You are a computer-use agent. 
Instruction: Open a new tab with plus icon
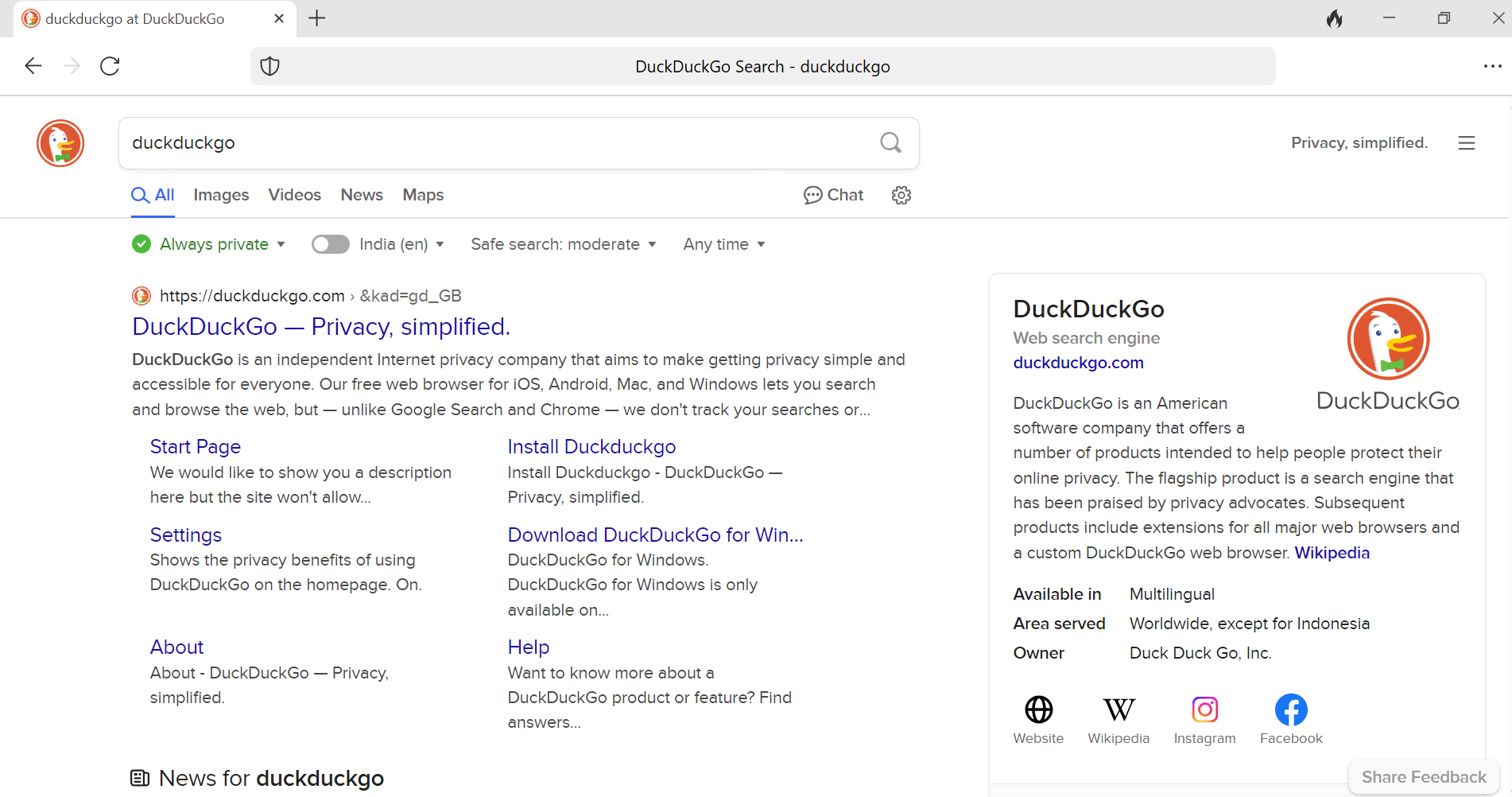pos(317,18)
